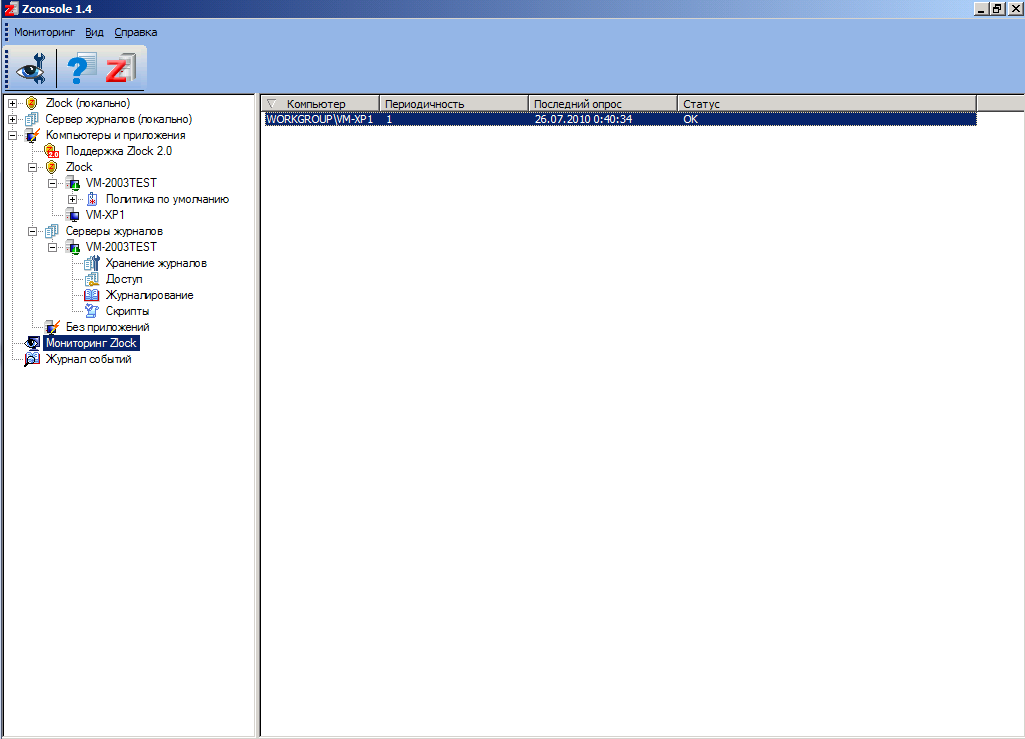
Task: Collapse the Серверы журналов node
Action: coord(32,232)
